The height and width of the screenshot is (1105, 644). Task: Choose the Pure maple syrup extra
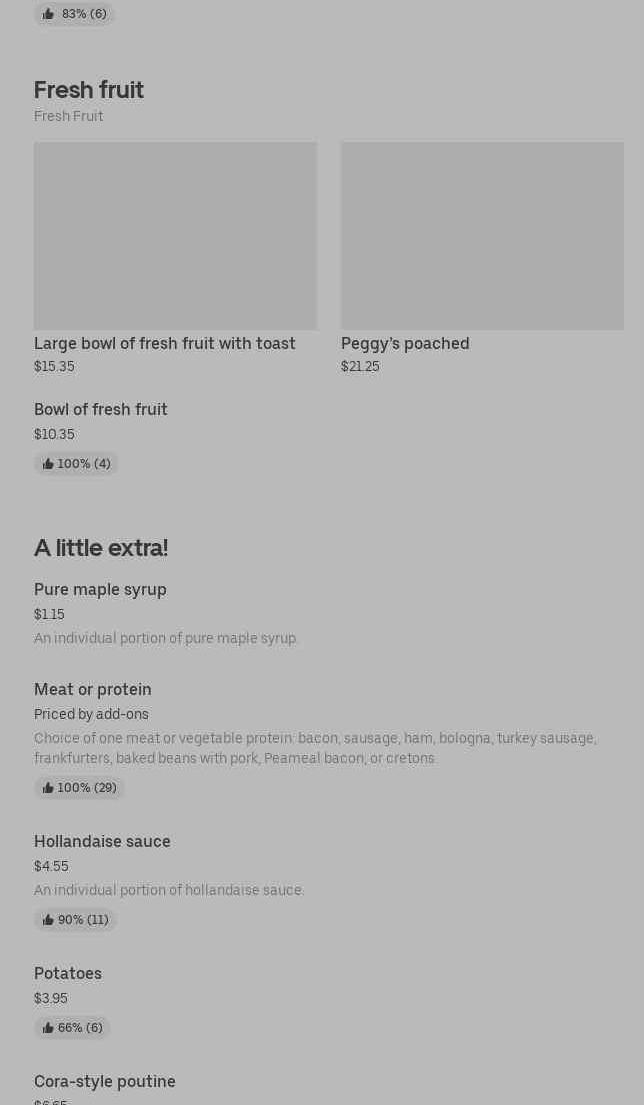tap(100, 589)
